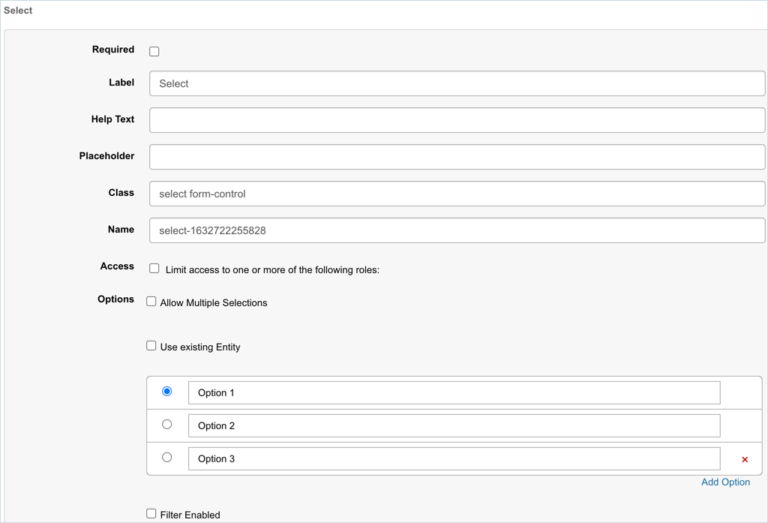
Task: Click the Options label
Action: tap(116, 299)
